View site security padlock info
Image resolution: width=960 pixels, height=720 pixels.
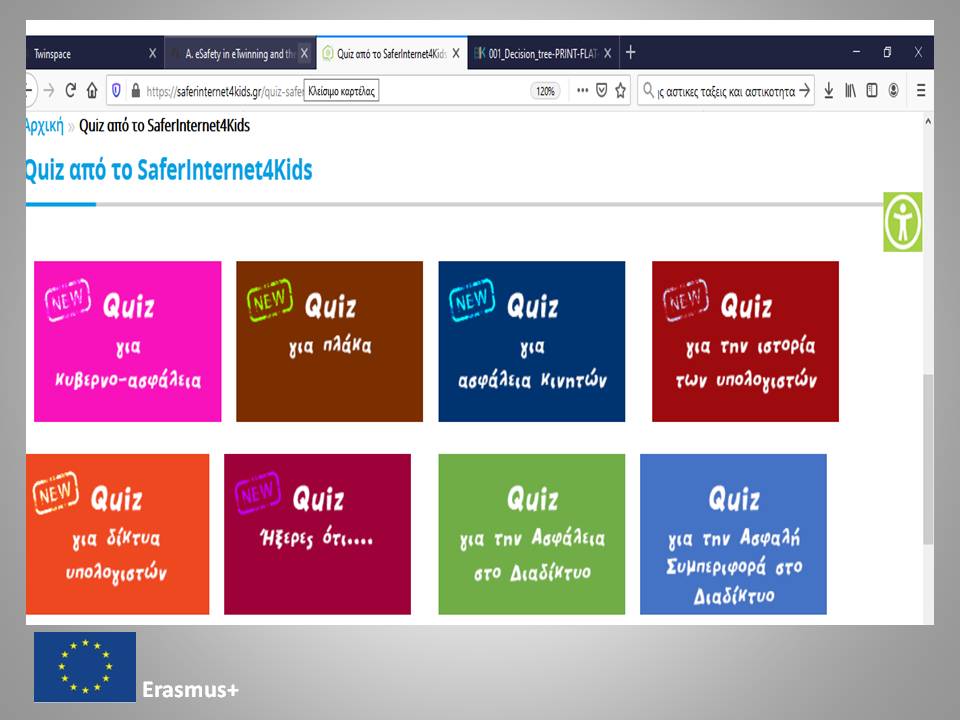[136, 91]
